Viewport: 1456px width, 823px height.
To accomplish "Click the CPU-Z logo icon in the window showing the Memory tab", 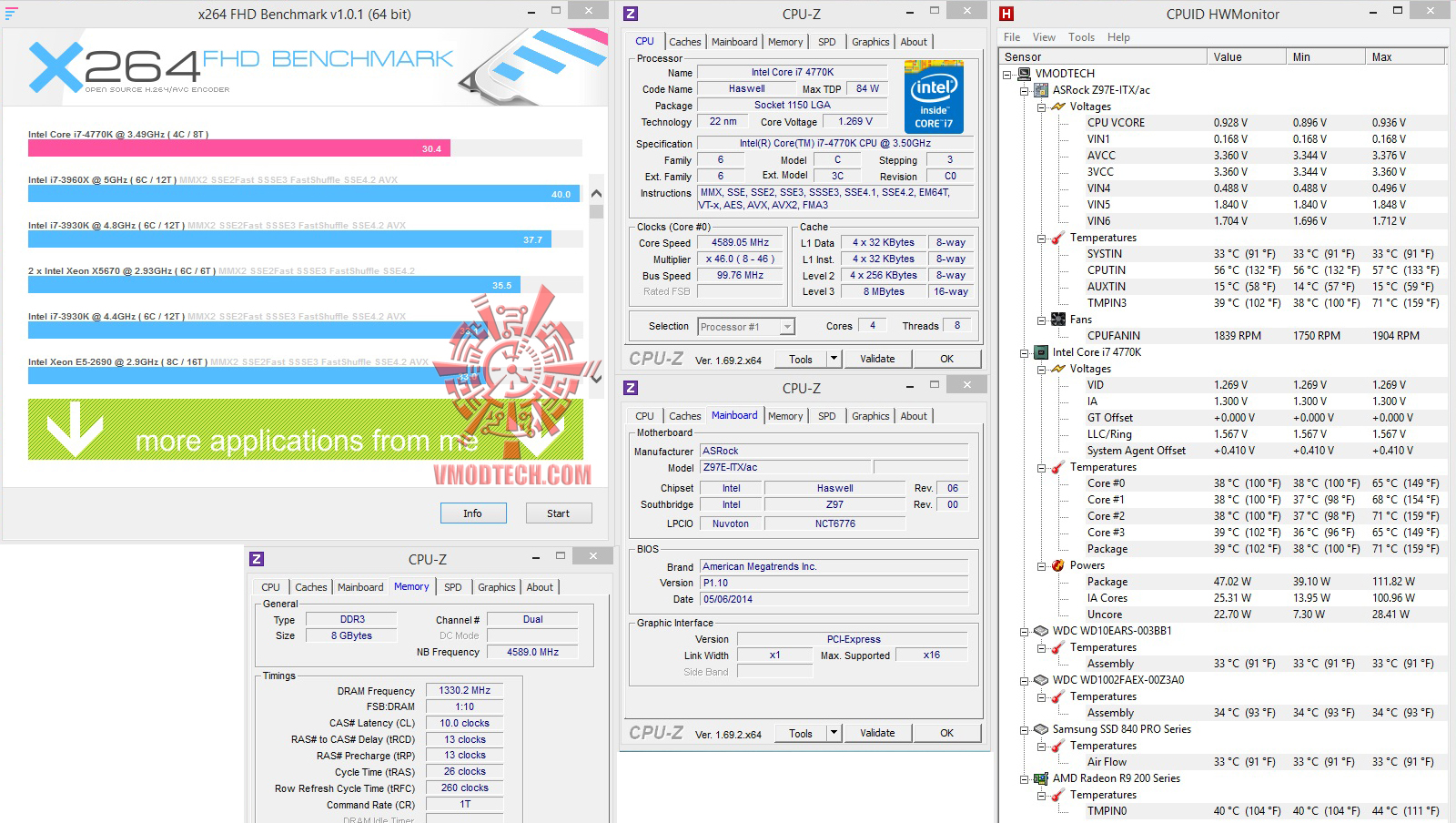I will pos(257,559).
